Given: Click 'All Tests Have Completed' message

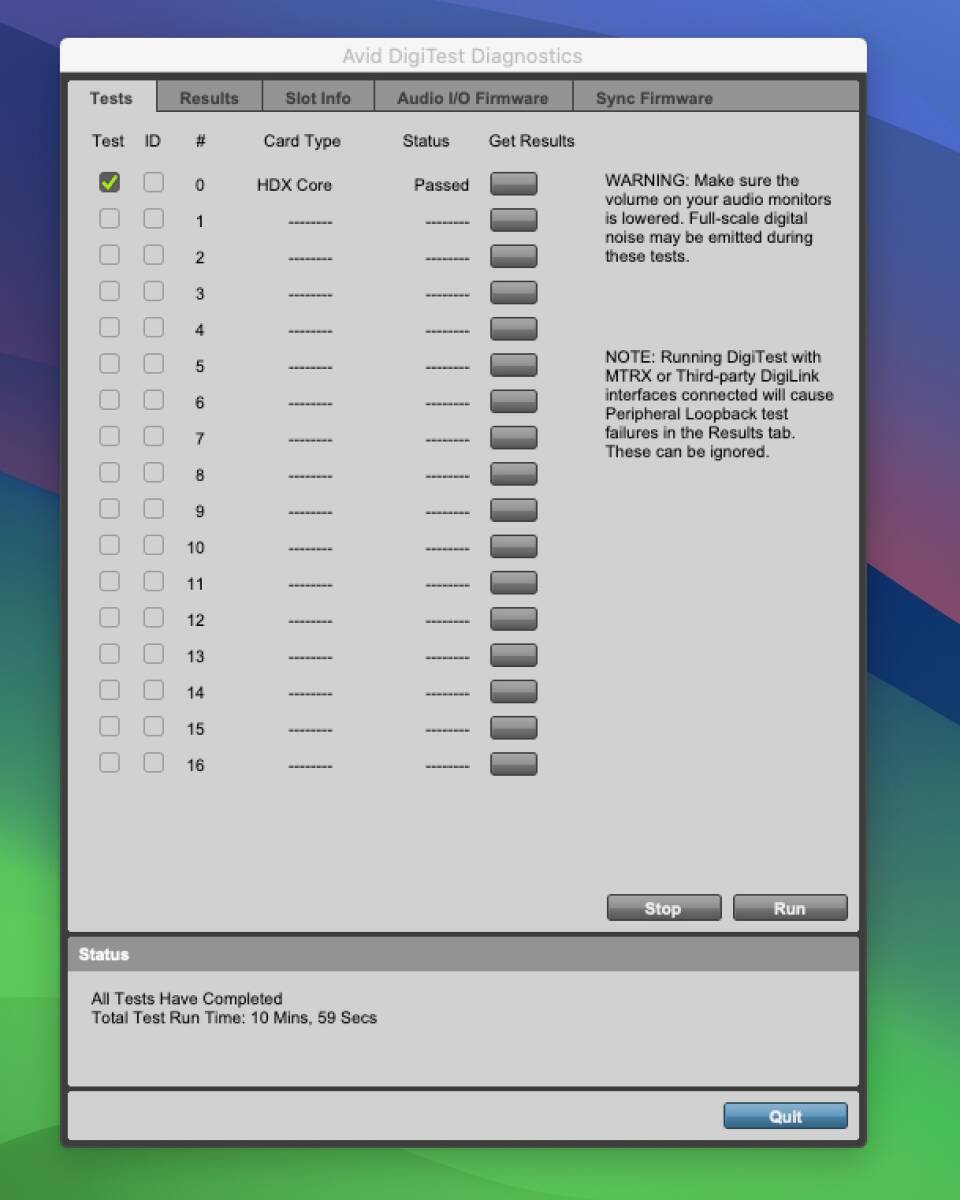Looking at the screenshot, I should 187,998.
